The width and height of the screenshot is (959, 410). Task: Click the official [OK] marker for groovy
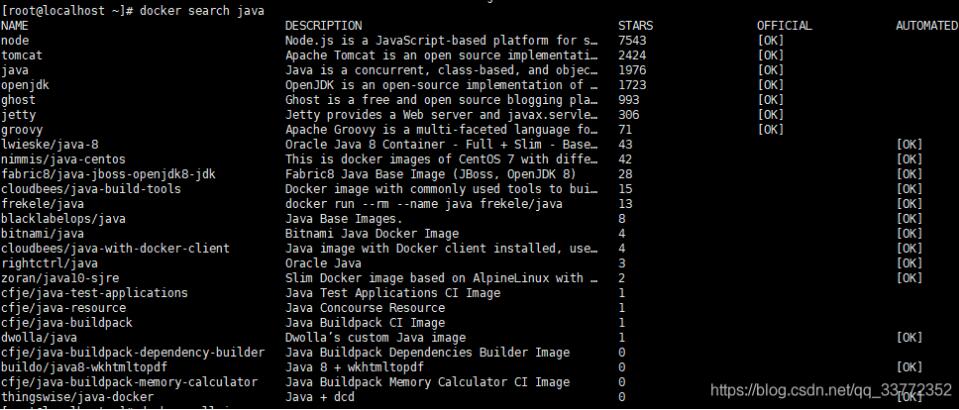pyautogui.click(x=770, y=129)
